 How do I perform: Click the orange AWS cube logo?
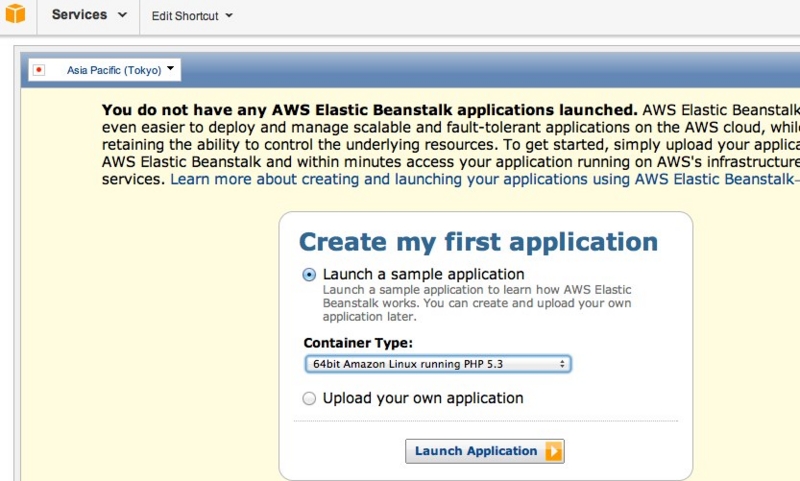[15, 14]
